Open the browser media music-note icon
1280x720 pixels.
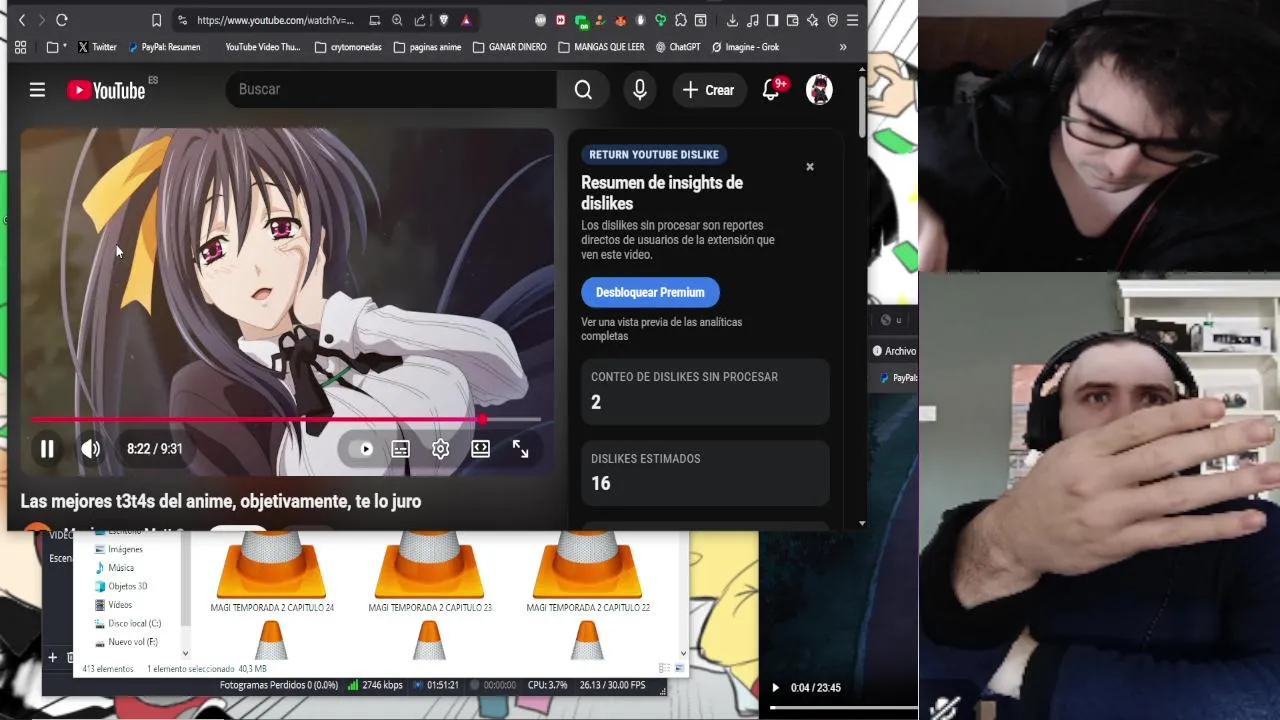pos(752,20)
